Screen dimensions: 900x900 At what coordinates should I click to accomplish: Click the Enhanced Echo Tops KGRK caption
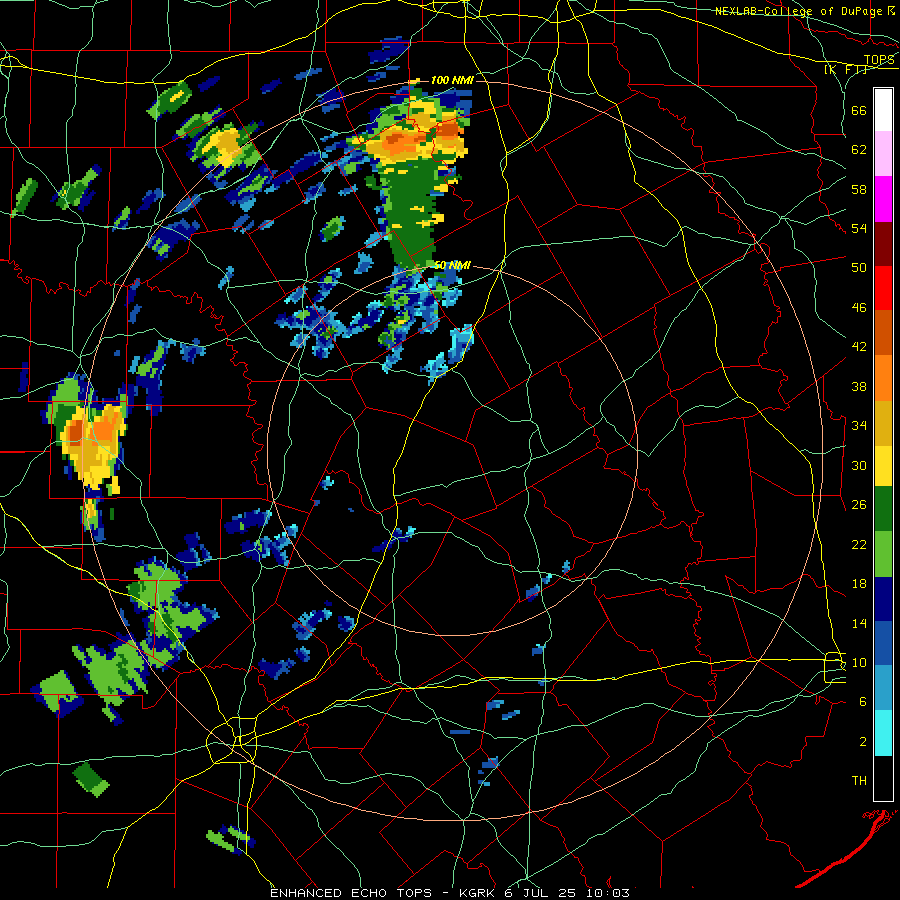click(x=449, y=893)
